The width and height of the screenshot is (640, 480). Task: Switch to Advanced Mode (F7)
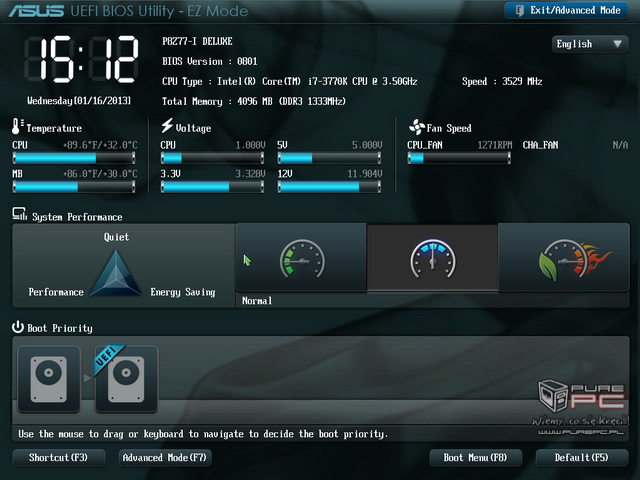click(165, 458)
